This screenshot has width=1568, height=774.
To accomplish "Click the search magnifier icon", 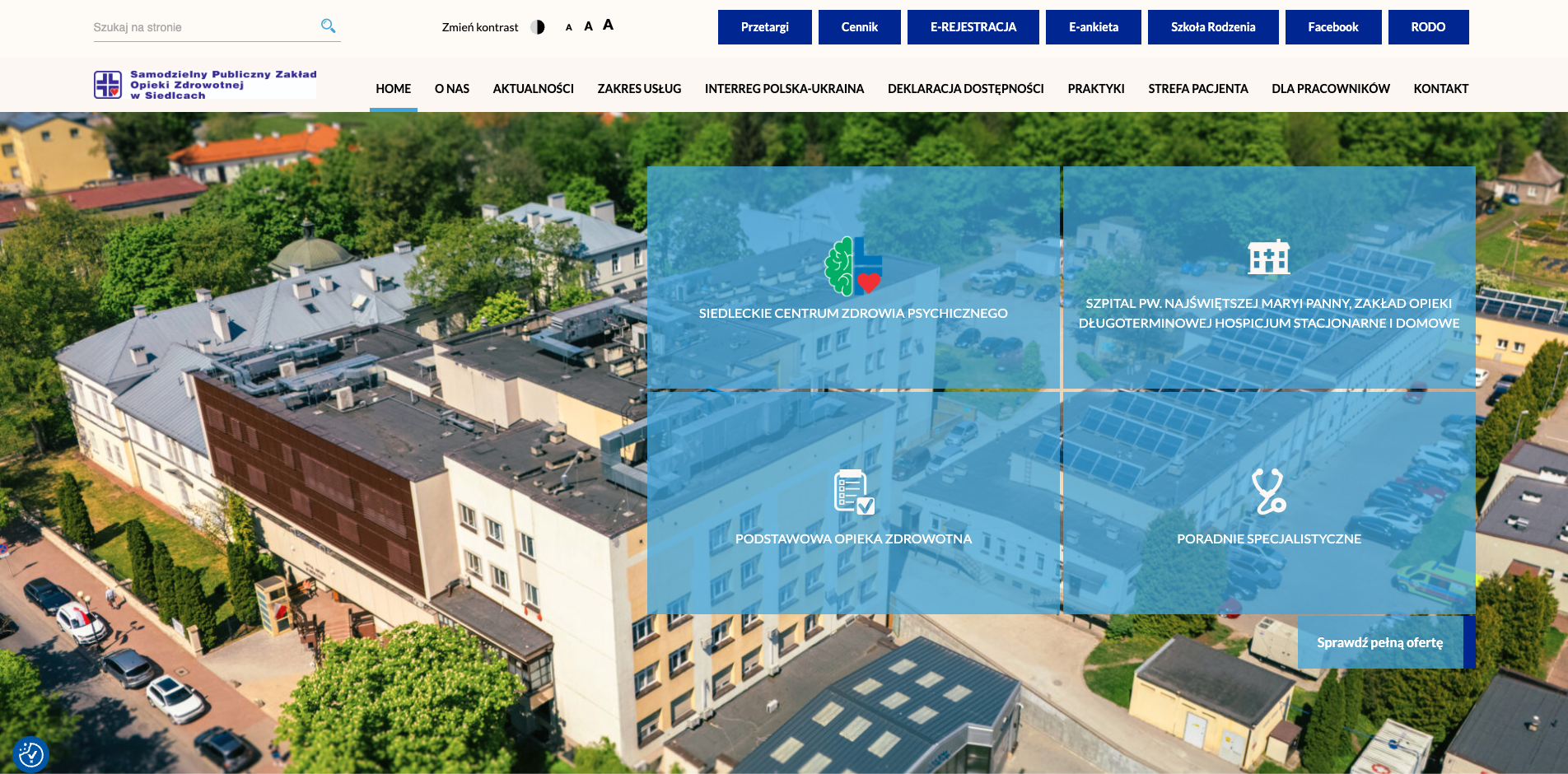I will (x=328, y=26).
